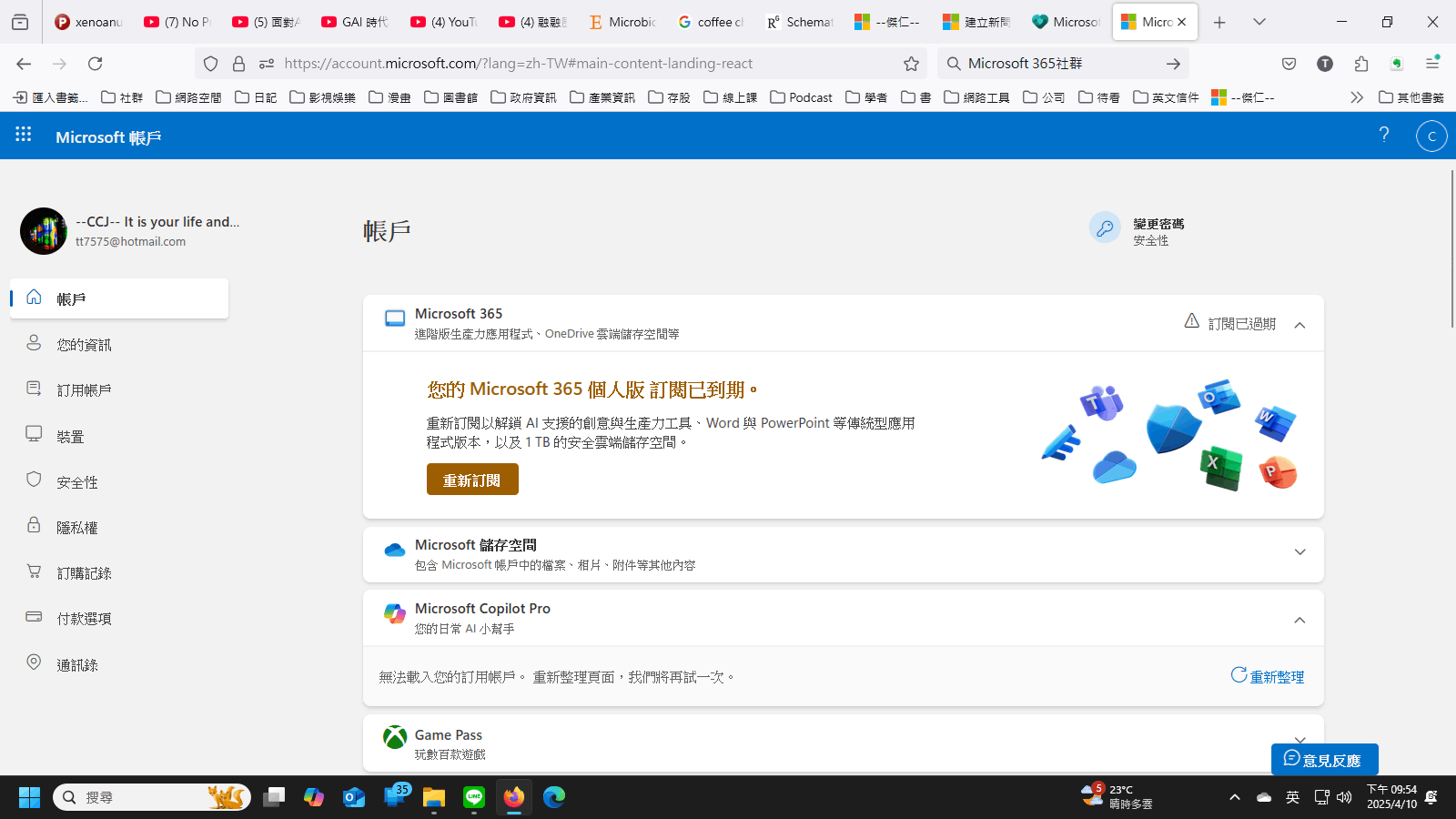
Task: Click the search bar go arrow
Action: 1173,64
